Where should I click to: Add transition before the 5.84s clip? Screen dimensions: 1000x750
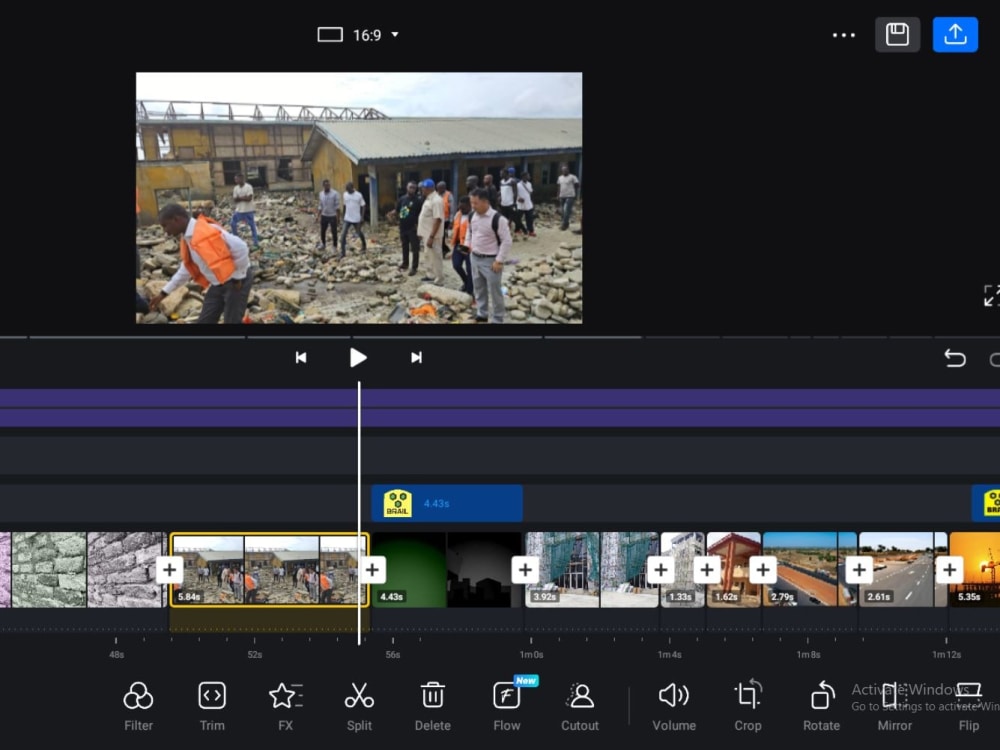170,570
